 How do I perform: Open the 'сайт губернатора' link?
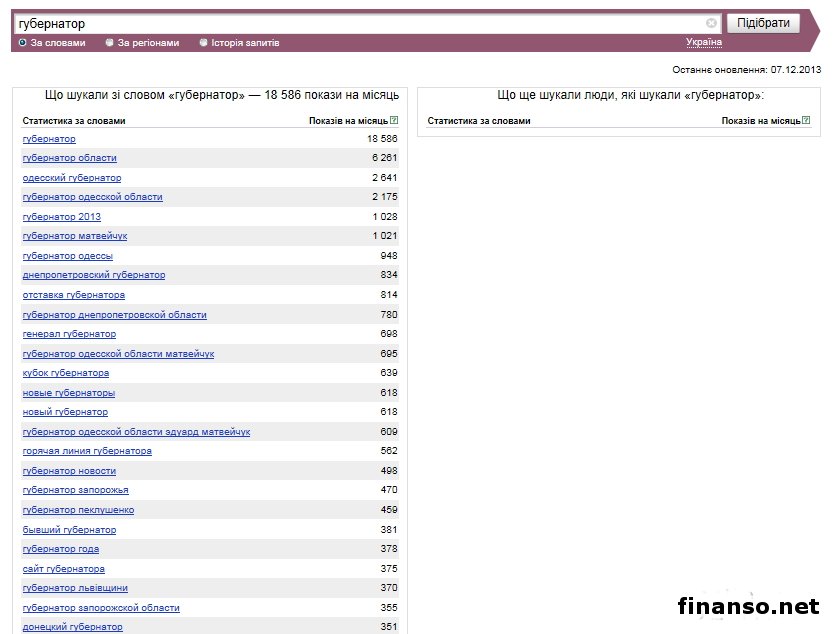coord(63,569)
